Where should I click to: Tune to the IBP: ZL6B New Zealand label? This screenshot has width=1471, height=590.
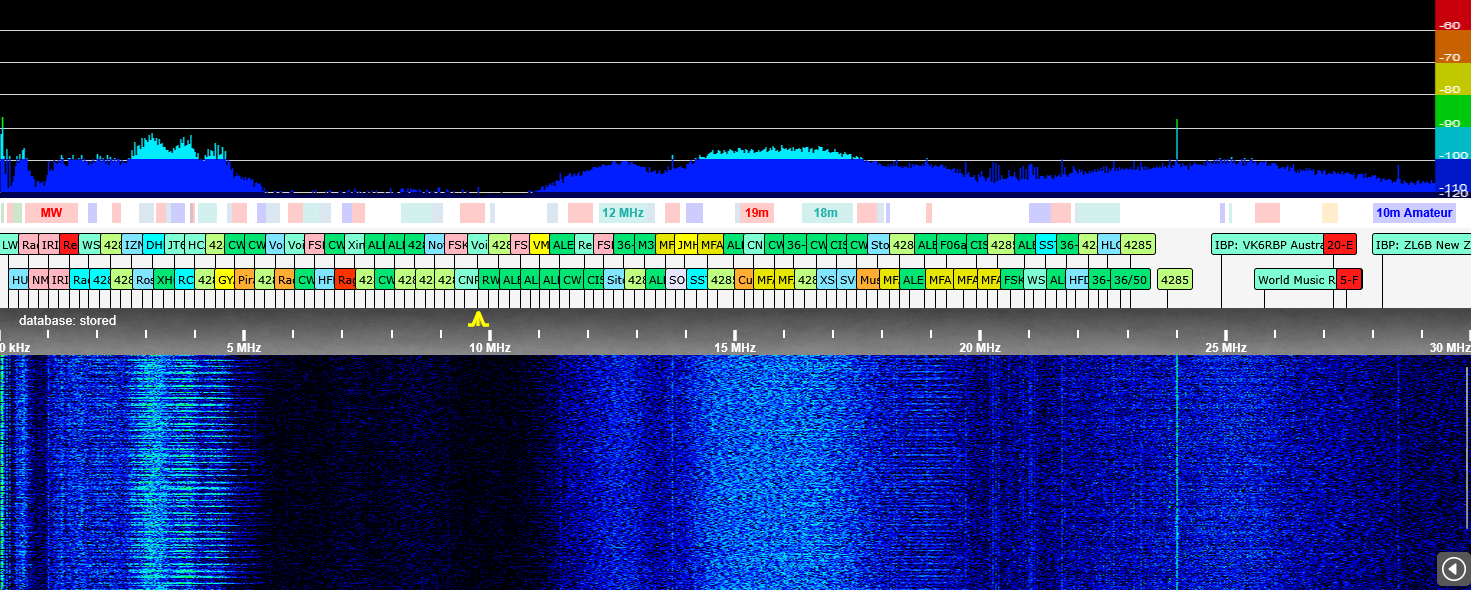coord(1421,245)
